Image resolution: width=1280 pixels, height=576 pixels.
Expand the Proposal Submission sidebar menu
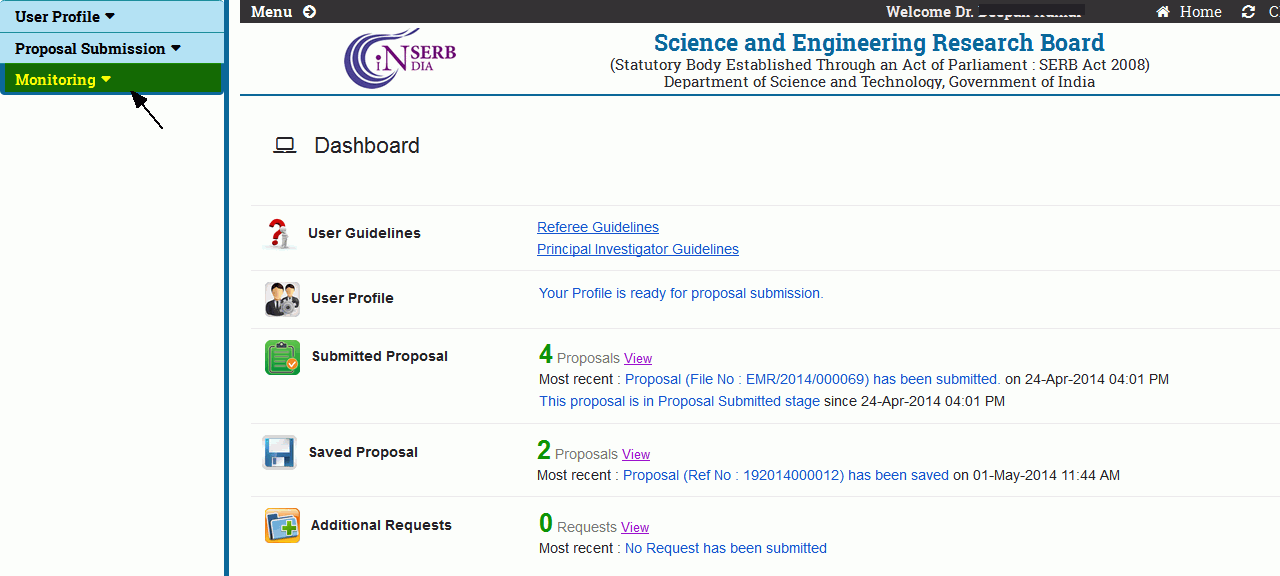click(97, 48)
